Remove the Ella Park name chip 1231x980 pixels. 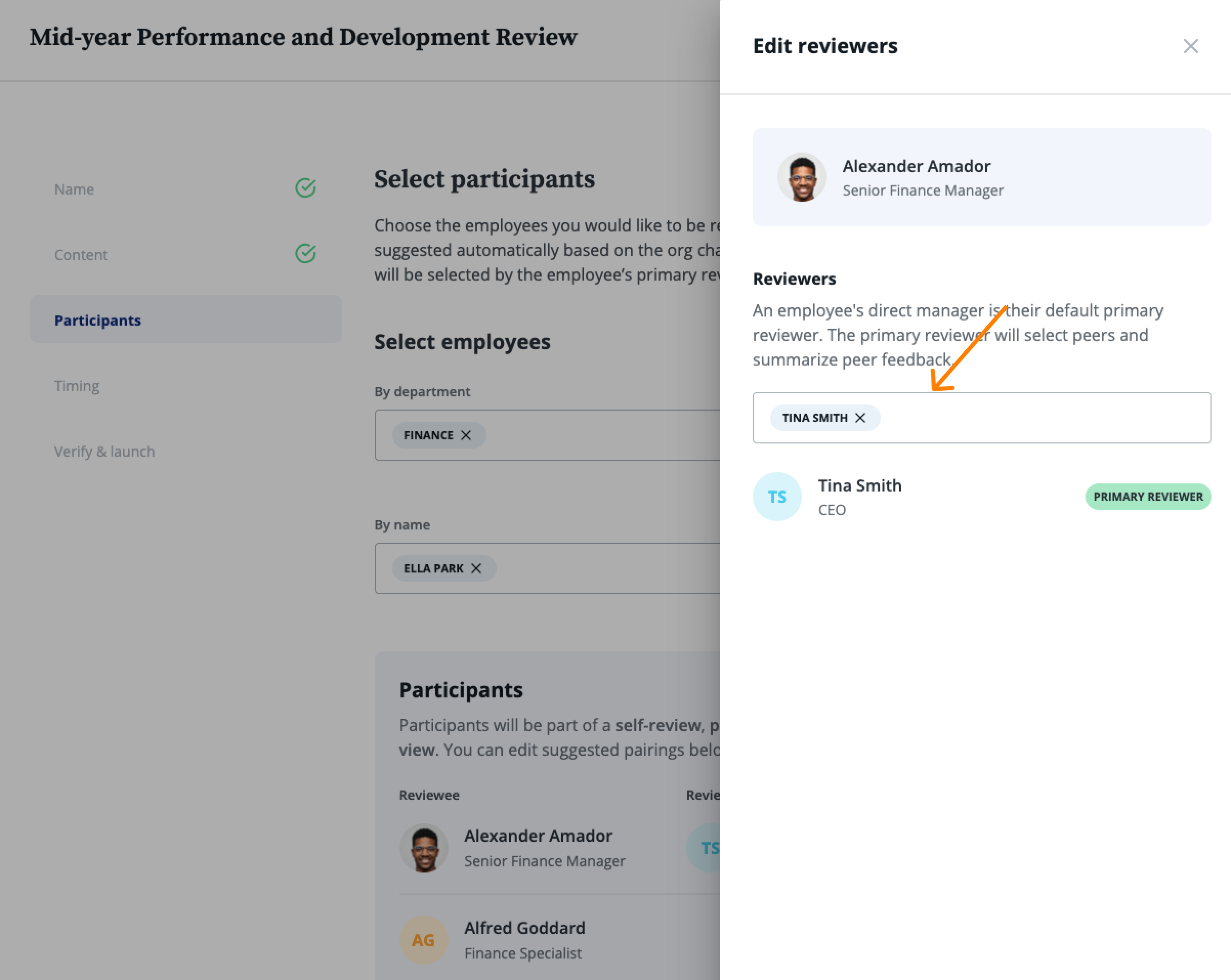(x=476, y=568)
